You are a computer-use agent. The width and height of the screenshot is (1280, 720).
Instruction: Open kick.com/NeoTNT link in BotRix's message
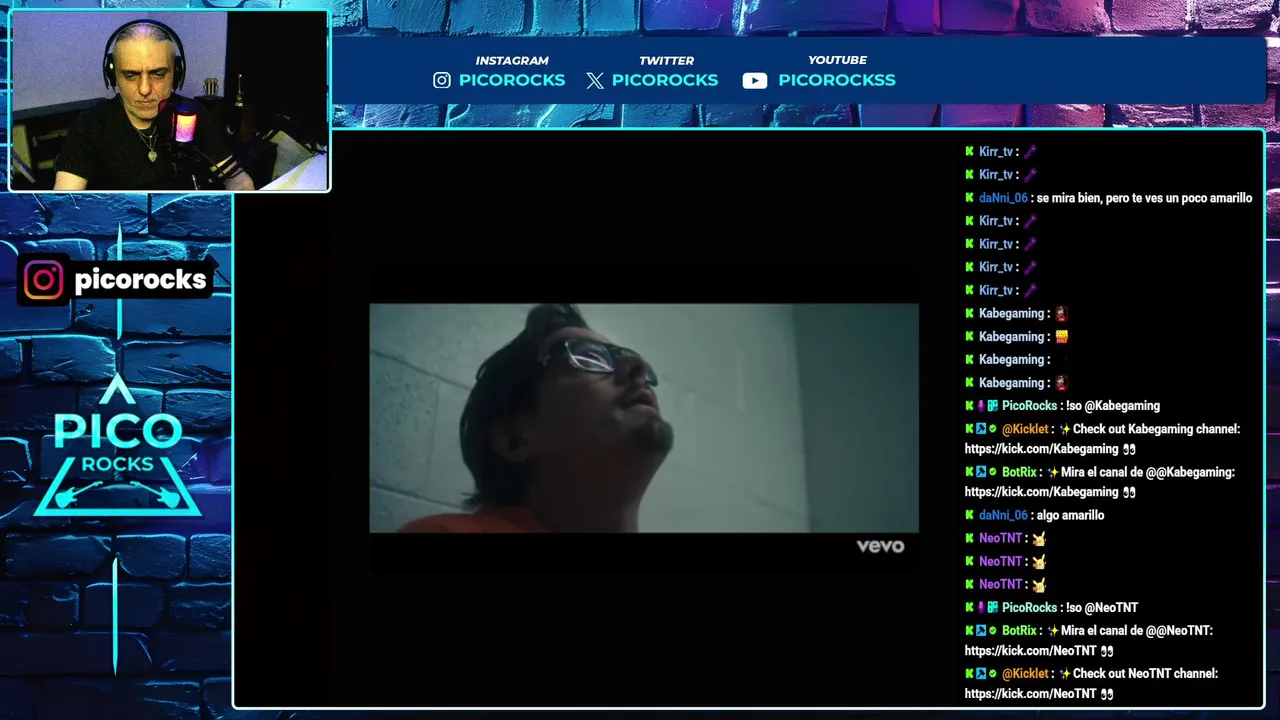(x=1030, y=651)
